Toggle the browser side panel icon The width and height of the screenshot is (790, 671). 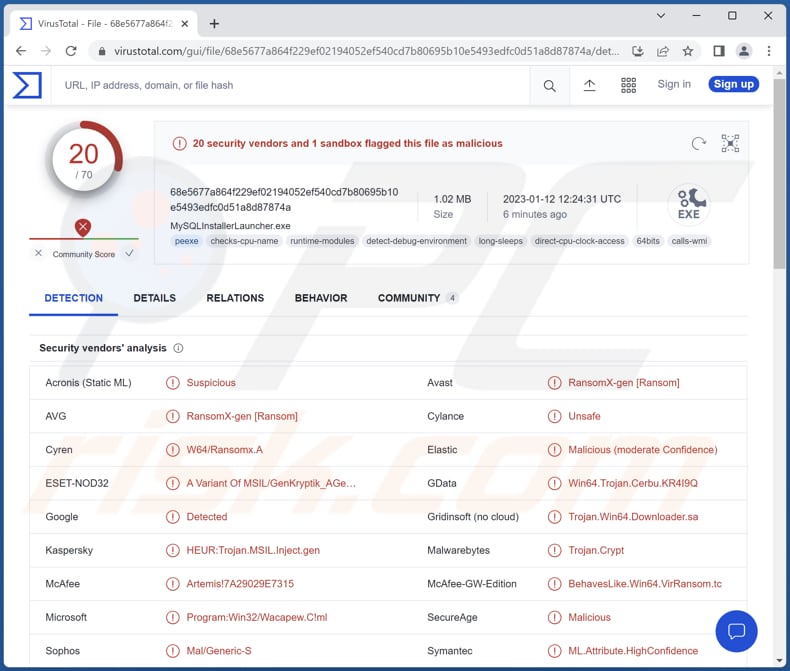719,51
